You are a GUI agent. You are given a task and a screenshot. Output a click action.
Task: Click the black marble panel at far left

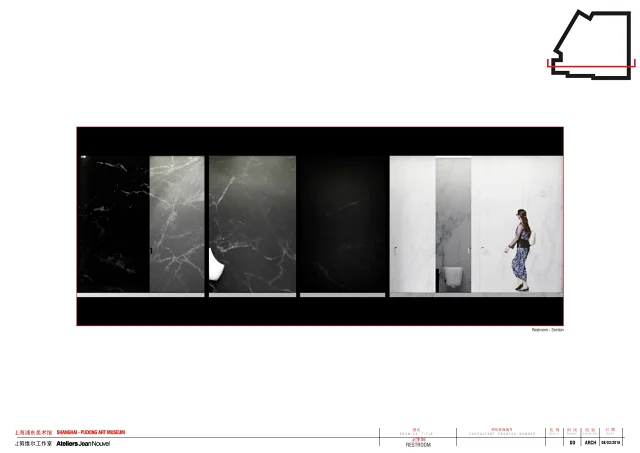tap(113, 223)
